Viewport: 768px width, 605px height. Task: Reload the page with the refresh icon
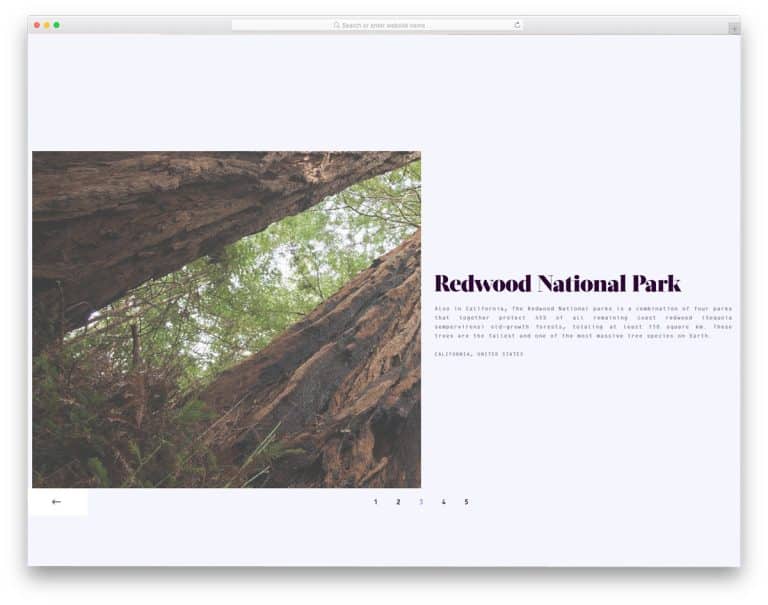pos(517,25)
